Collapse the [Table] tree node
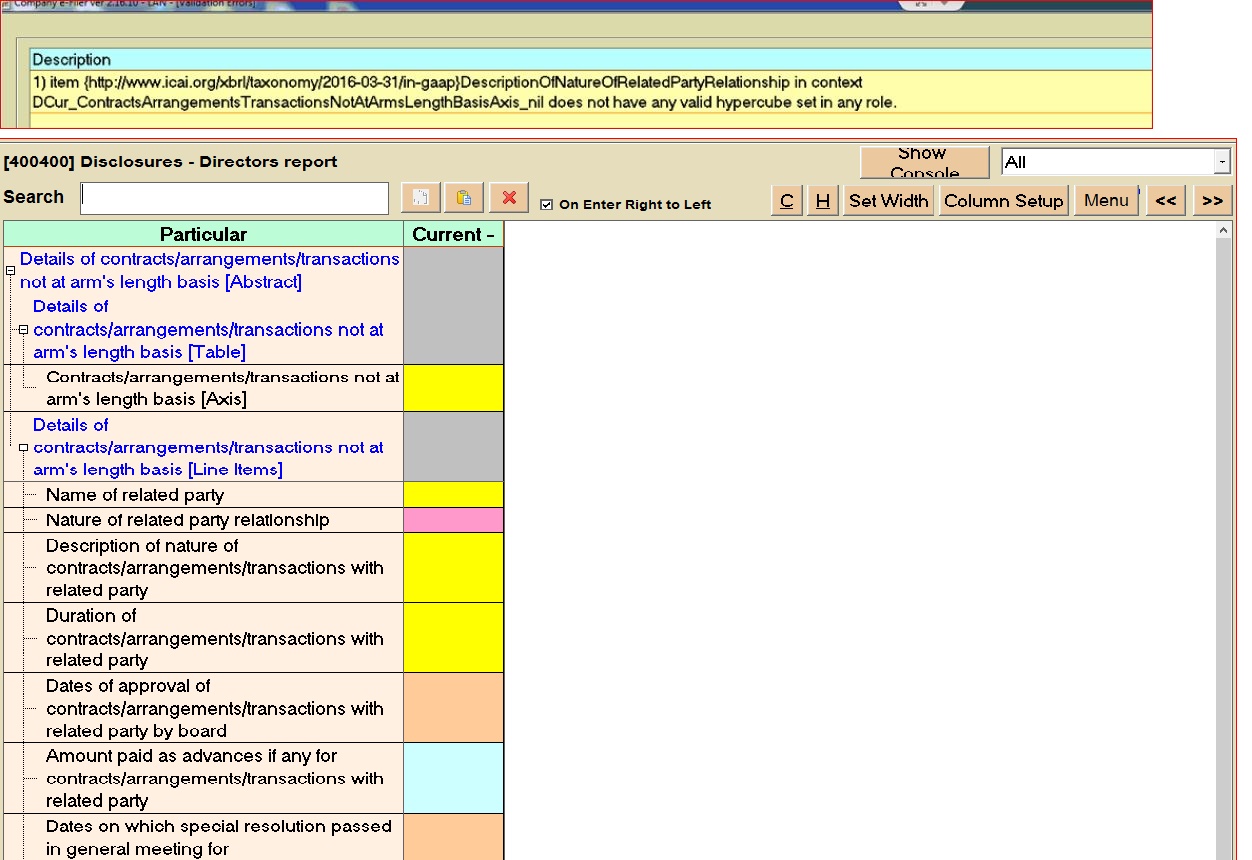This screenshot has height=860, width=1252. (23, 330)
